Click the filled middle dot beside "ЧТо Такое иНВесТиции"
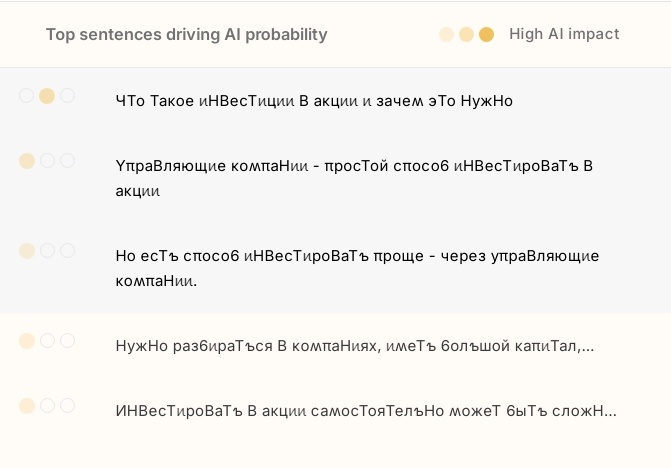The height and width of the screenshot is (468, 671). coord(47,96)
